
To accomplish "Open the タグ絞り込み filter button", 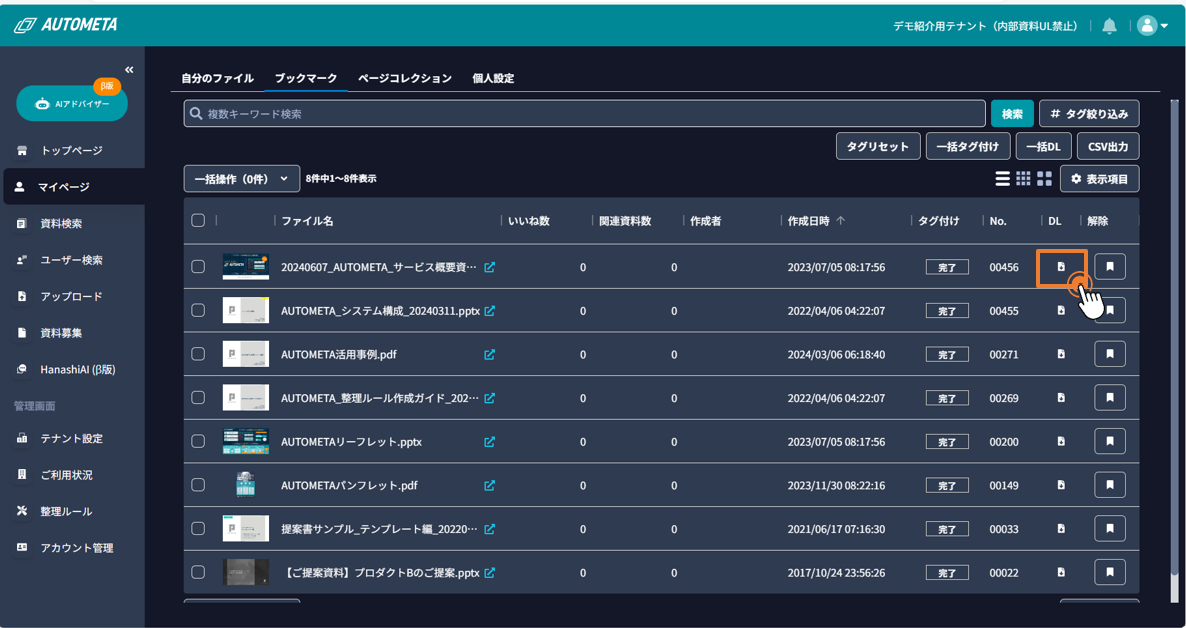I will click(x=1089, y=113).
